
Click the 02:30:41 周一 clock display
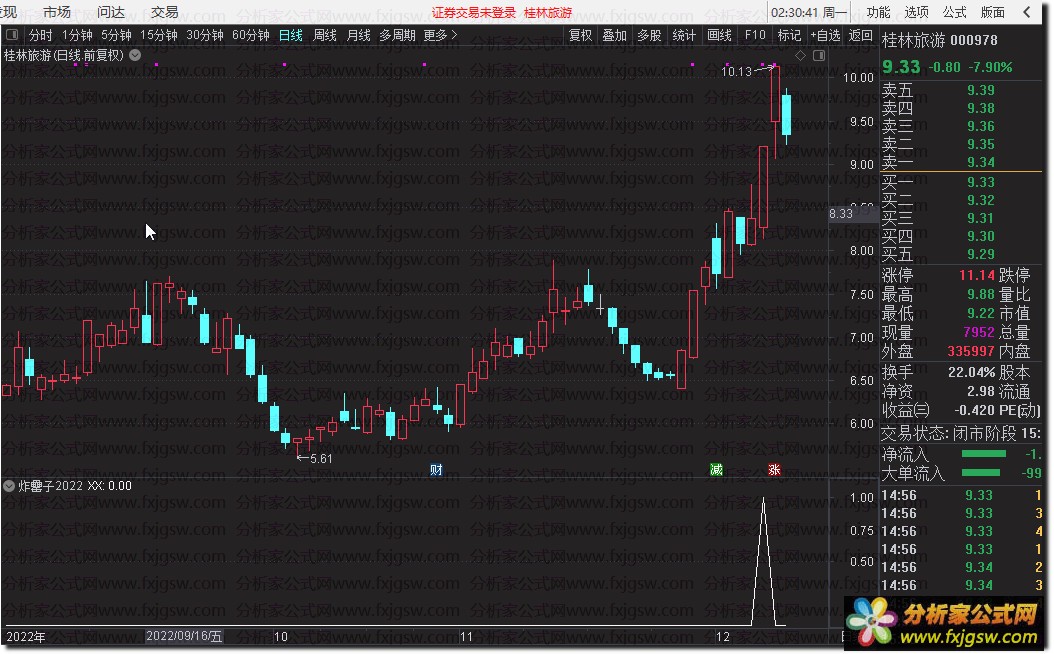tap(809, 12)
